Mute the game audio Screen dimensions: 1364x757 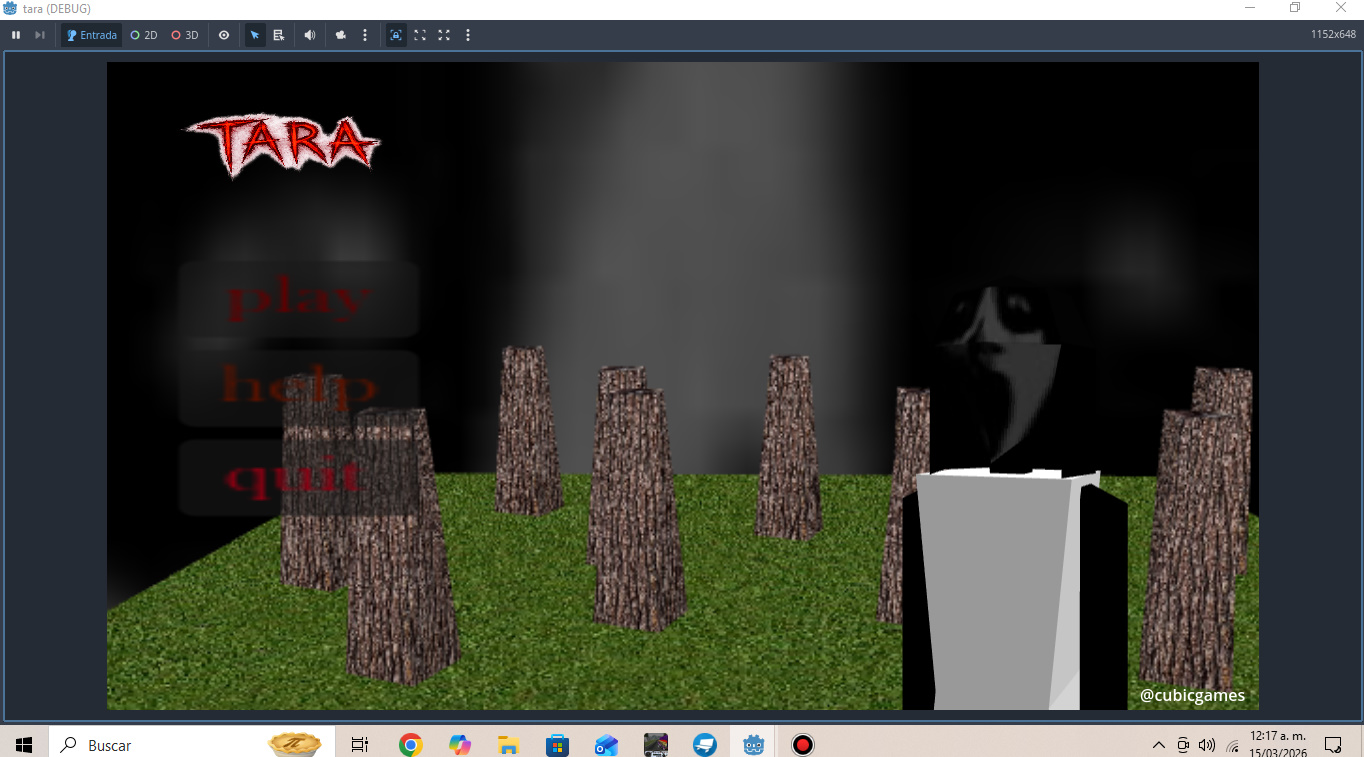310,35
